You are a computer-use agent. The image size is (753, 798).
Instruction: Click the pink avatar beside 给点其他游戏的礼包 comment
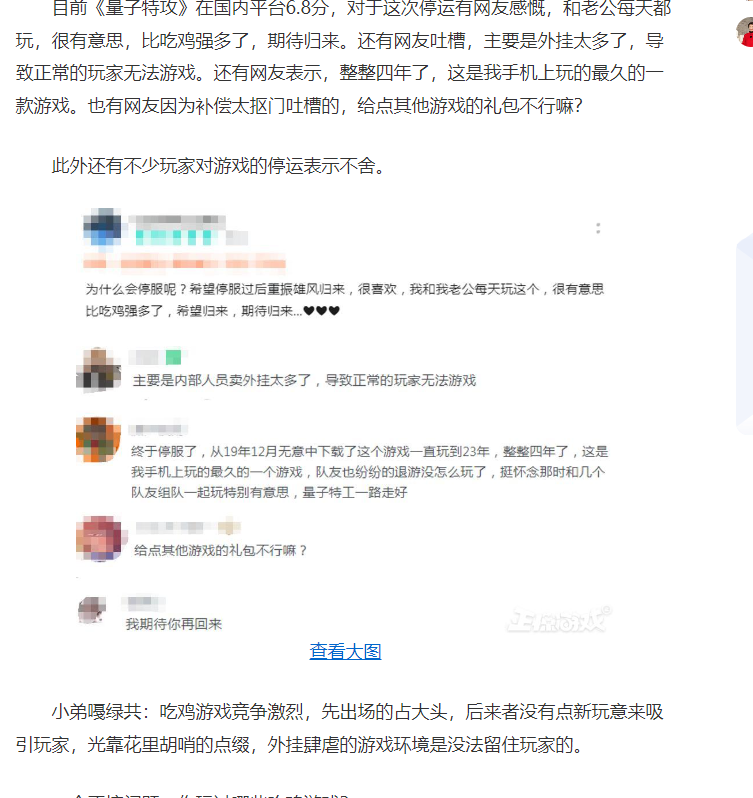point(99,538)
